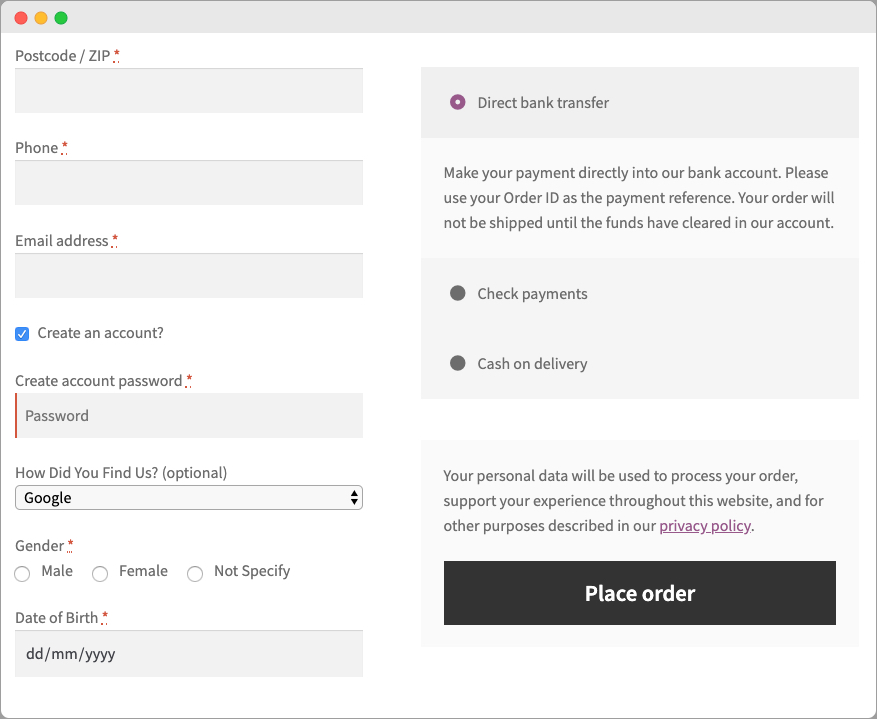Screen dimensions: 877x719
Task: Click the Direct bank transfer payment description text
Action: click(x=639, y=197)
